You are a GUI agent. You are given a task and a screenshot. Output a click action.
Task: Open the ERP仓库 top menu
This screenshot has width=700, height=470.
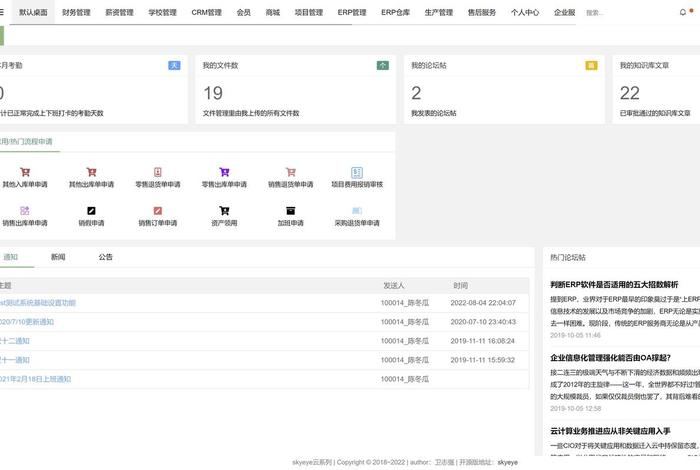[x=396, y=12]
